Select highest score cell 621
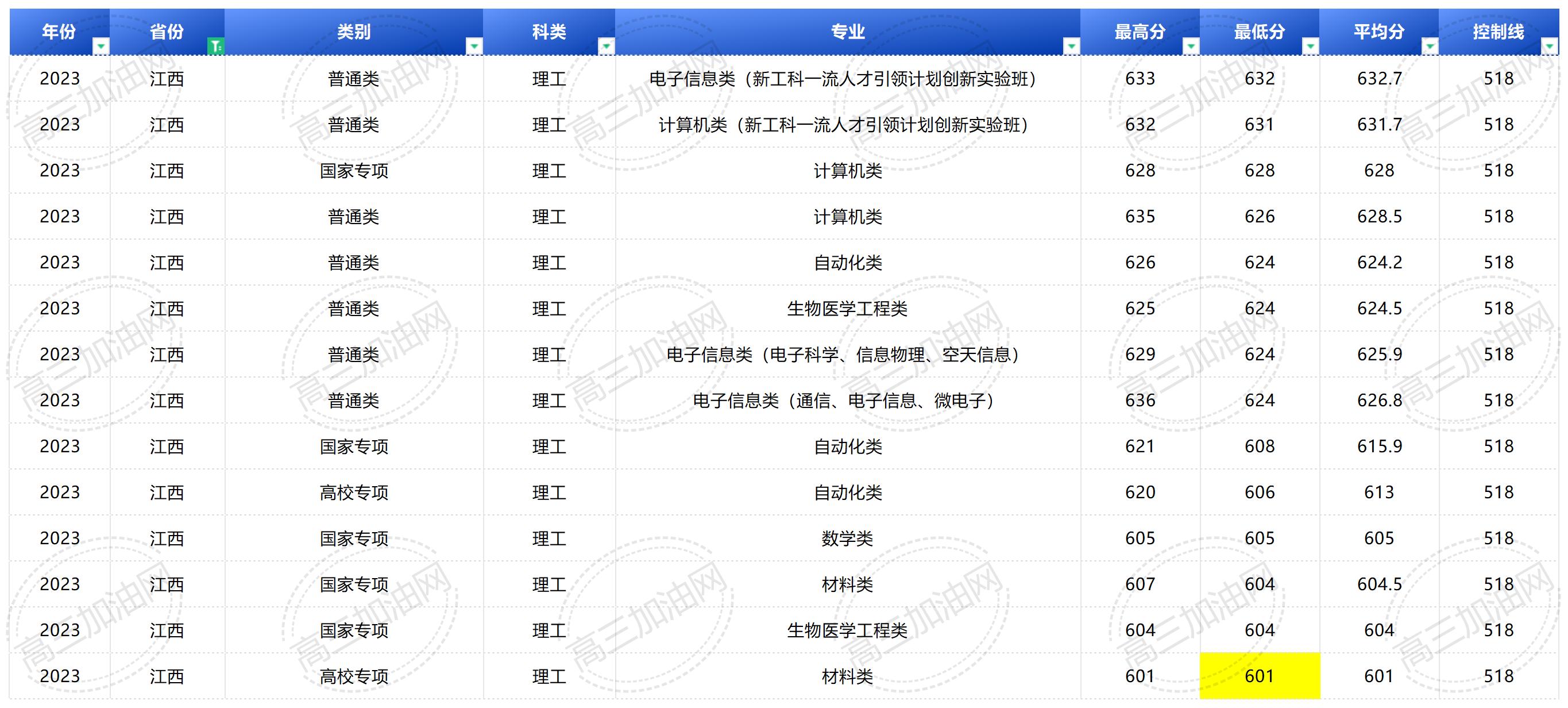The width and height of the screenshot is (1568, 708). point(1140,446)
